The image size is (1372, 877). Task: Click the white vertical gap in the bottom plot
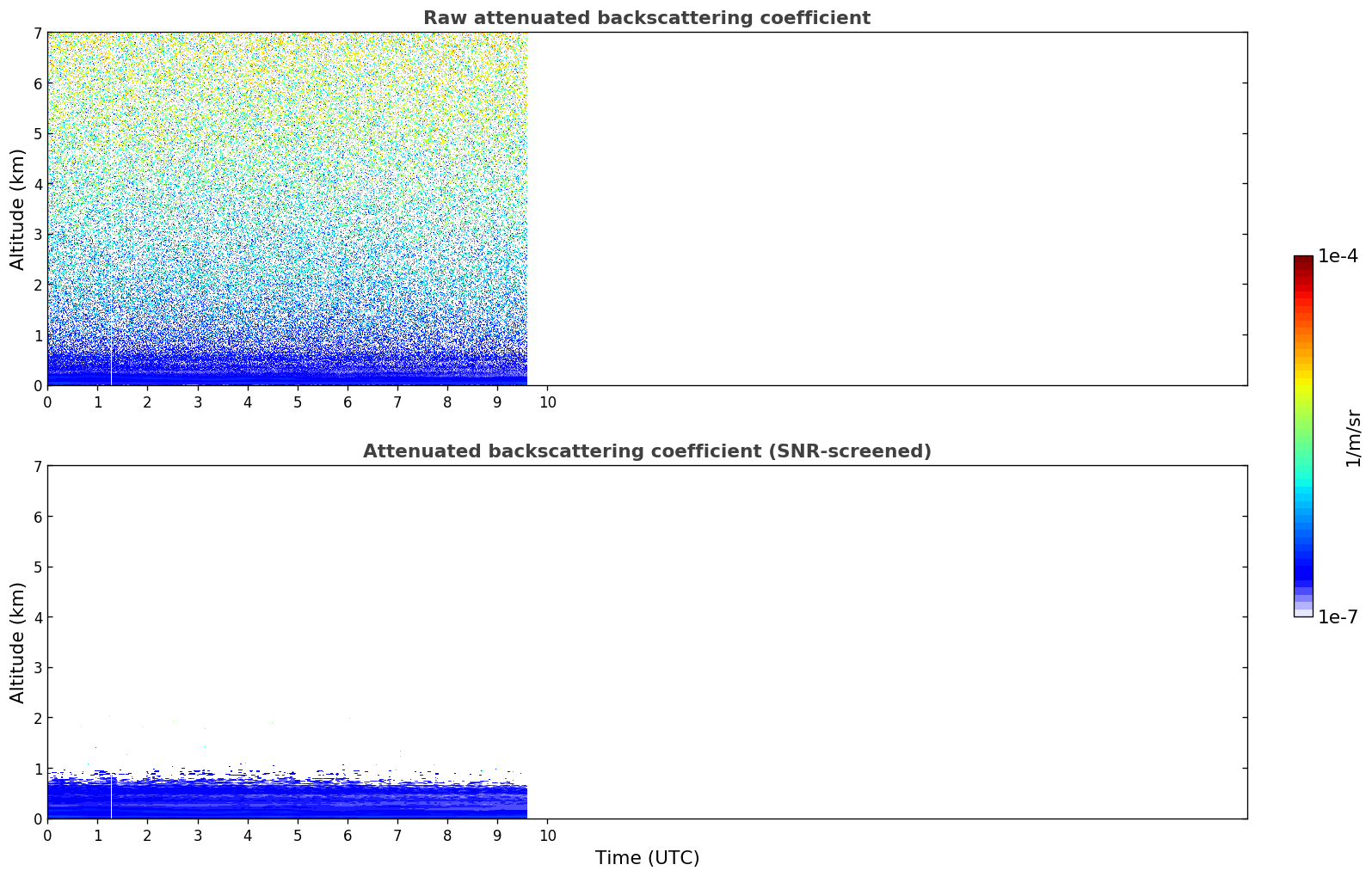coord(111,798)
